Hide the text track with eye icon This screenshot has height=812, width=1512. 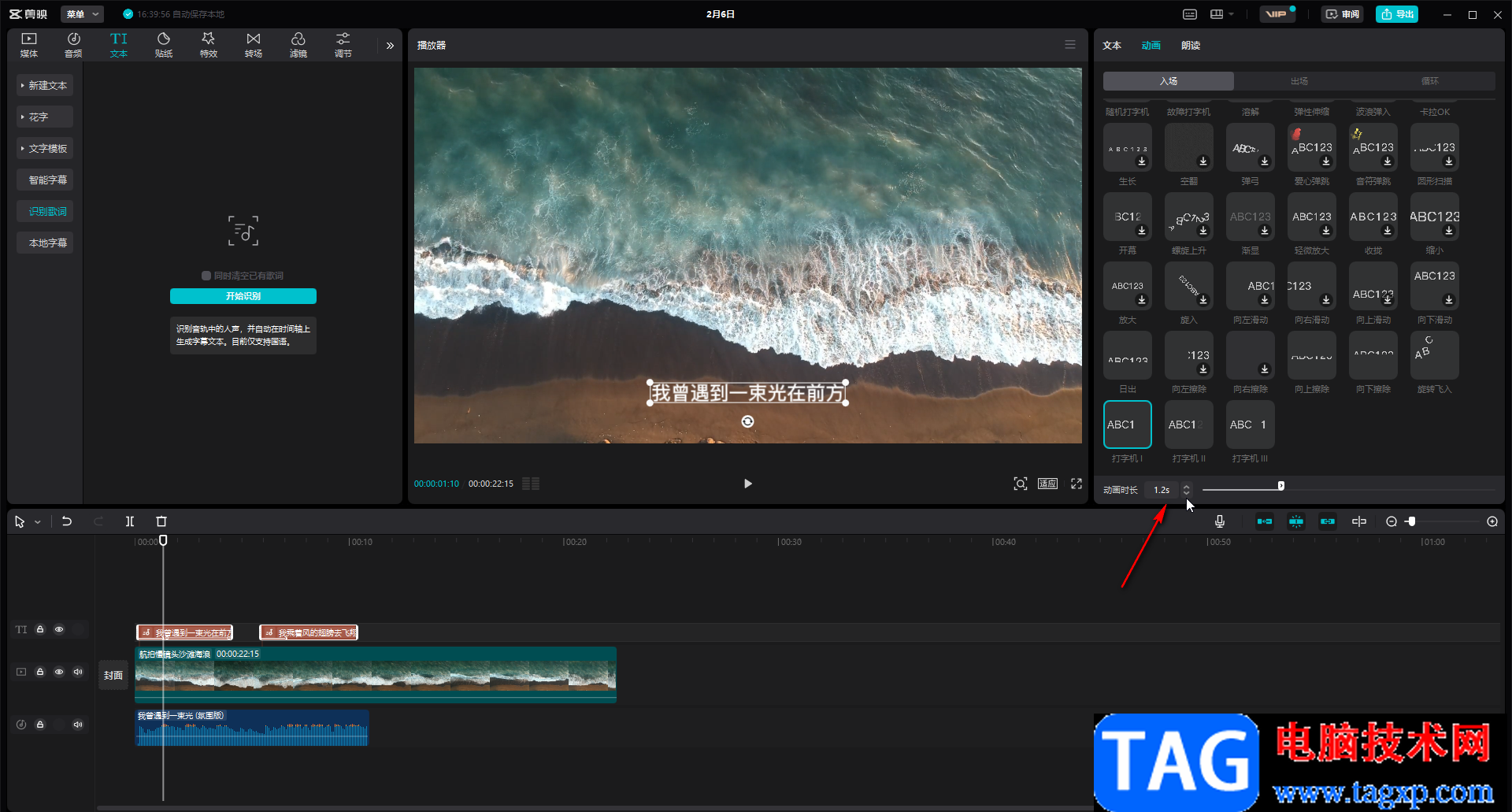pyautogui.click(x=59, y=629)
